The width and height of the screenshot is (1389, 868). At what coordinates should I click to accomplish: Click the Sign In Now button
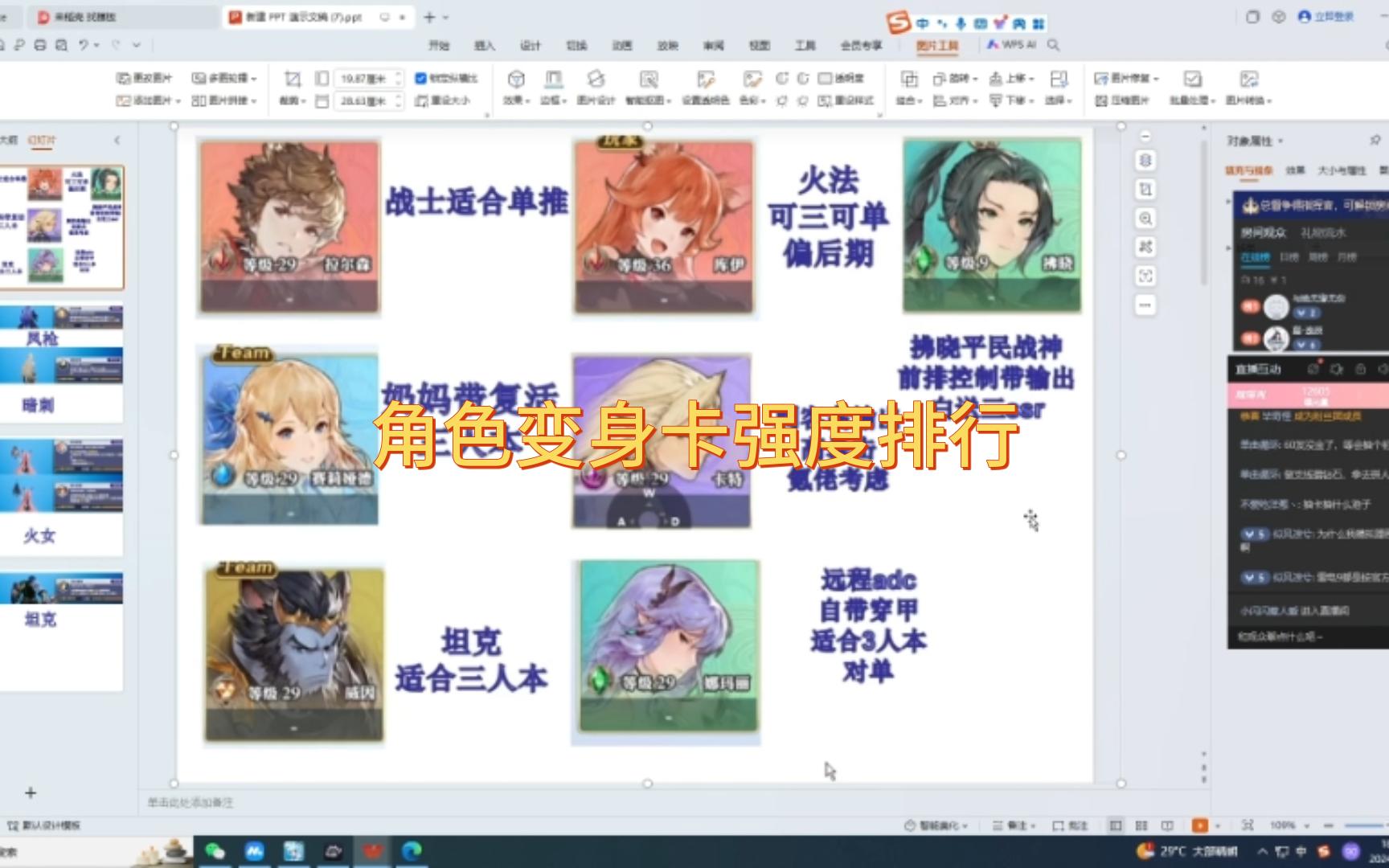tap(1326, 17)
